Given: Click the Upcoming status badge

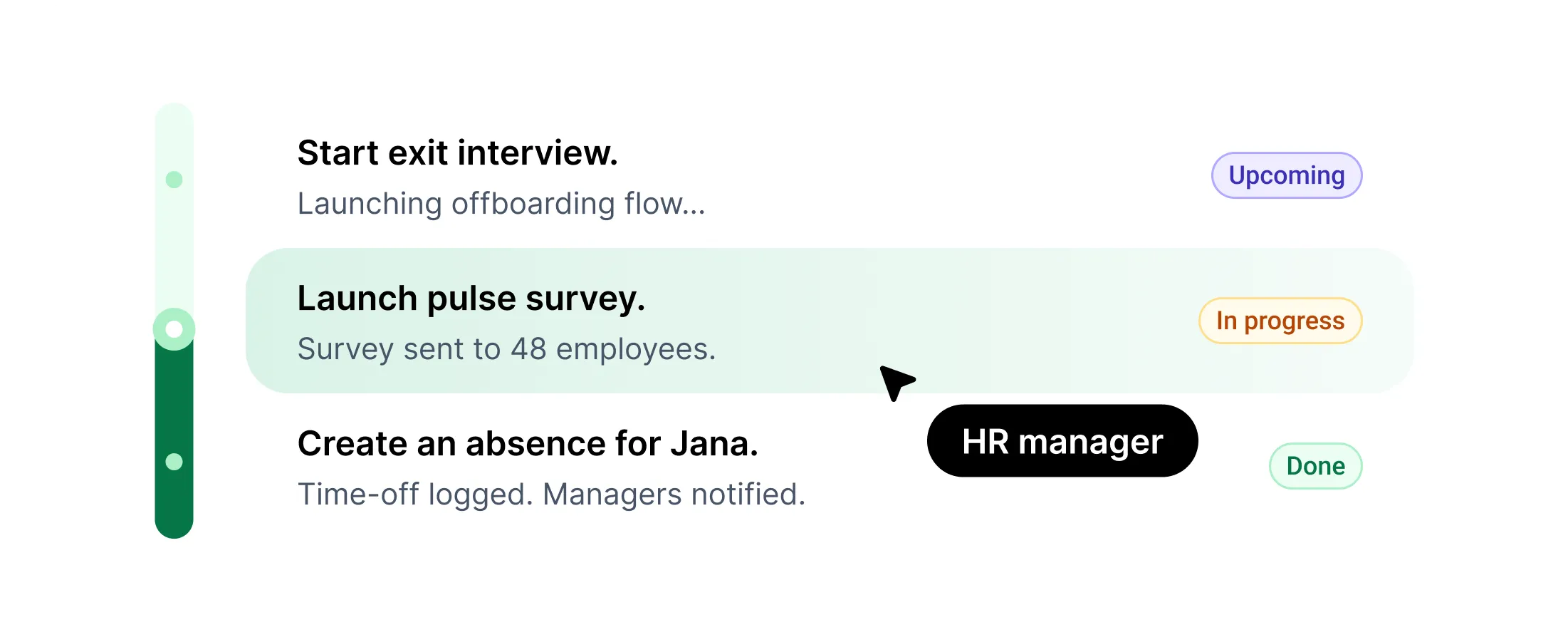Looking at the screenshot, I should 1286,175.
